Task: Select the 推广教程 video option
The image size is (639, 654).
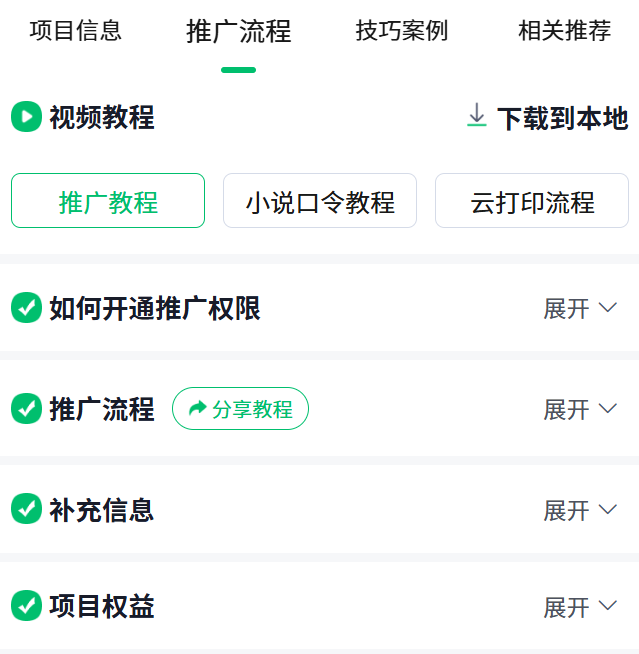Action: tap(108, 201)
